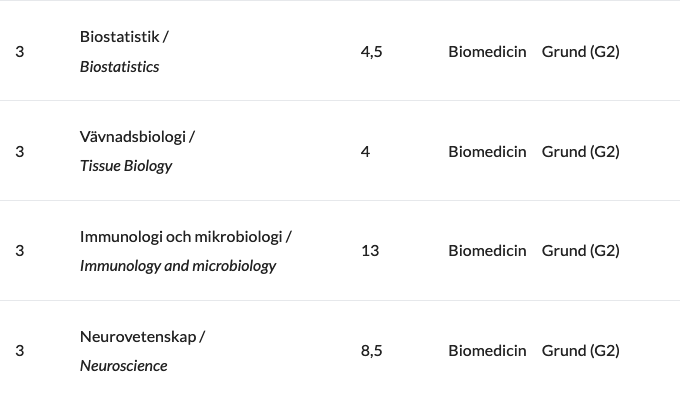Click the italic Biostatistics English title
This screenshot has height=395, width=685.
pyautogui.click(x=119, y=66)
